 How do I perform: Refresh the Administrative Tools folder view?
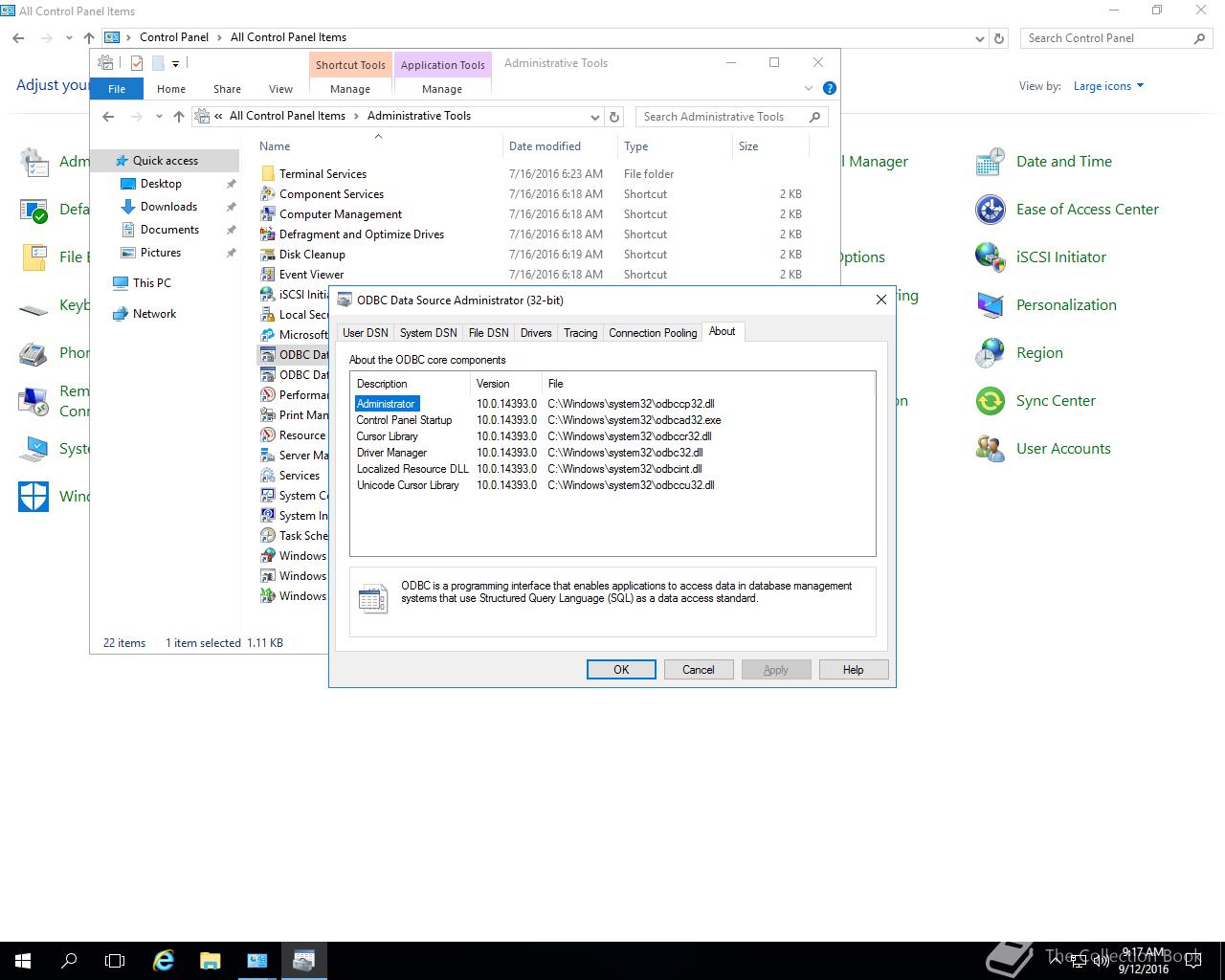(x=614, y=117)
